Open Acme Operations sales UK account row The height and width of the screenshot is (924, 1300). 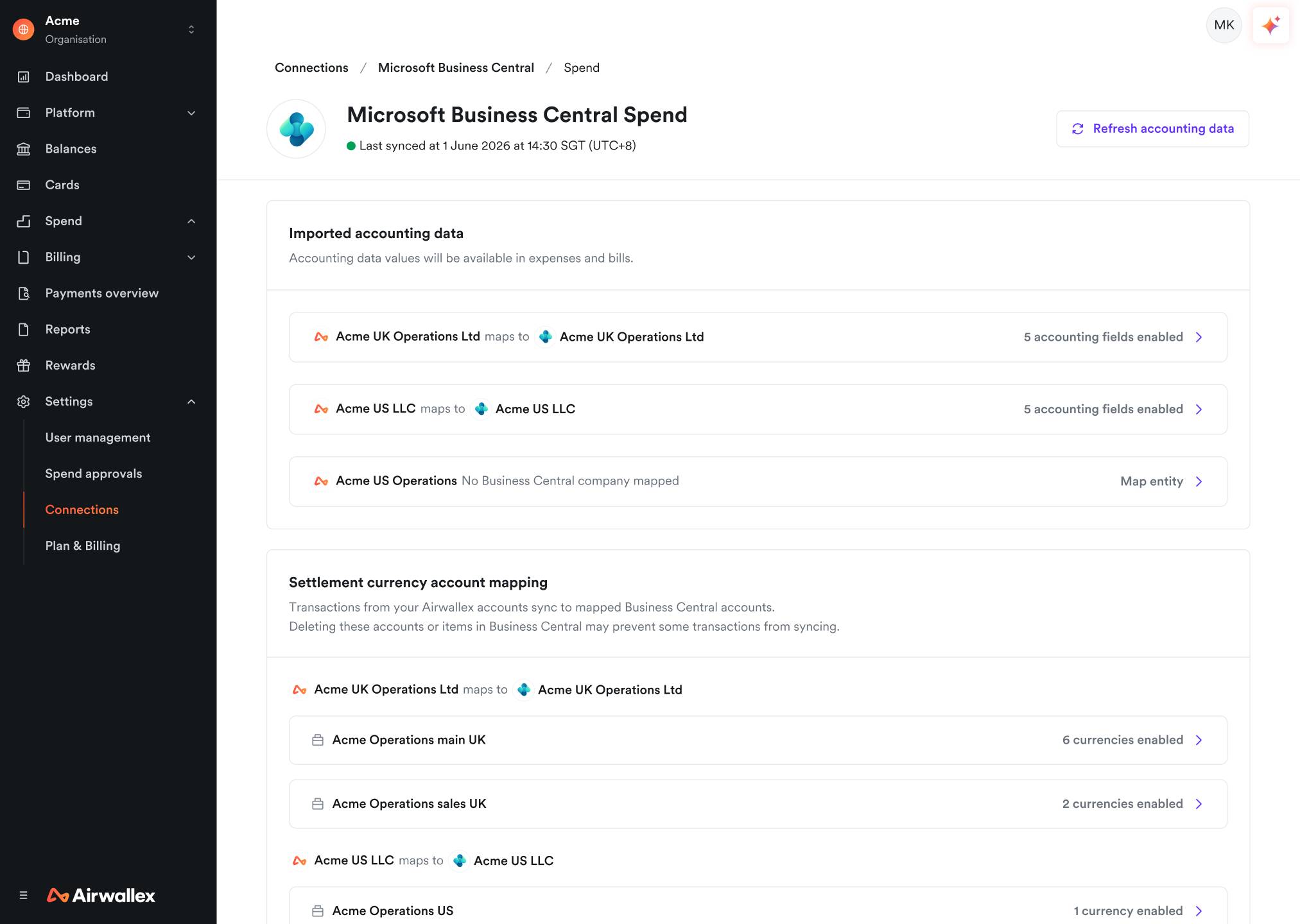[x=758, y=804]
